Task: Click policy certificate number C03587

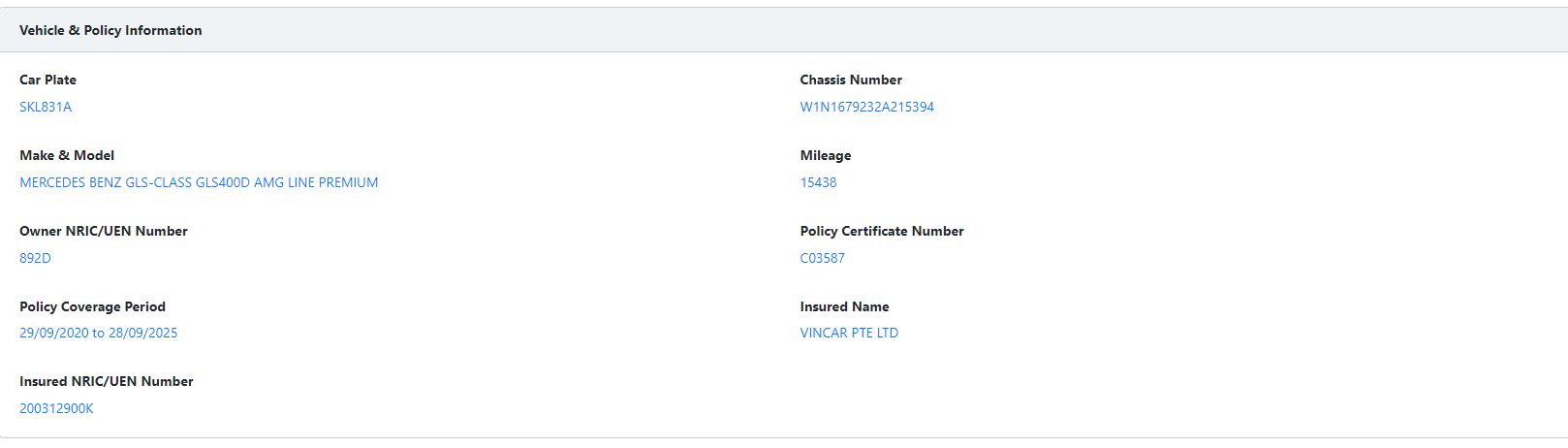Action: 822,258
